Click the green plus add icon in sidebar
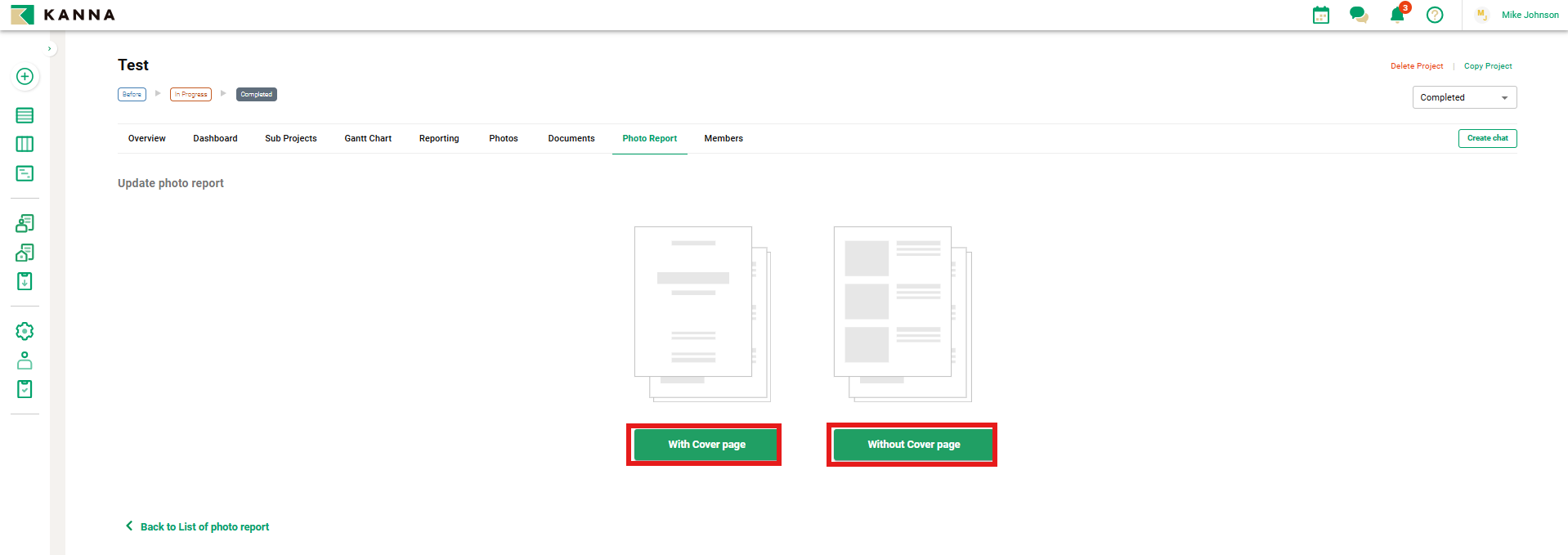Image resolution: width=1568 pixels, height=555 pixels. pyautogui.click(x=25, y=76)
